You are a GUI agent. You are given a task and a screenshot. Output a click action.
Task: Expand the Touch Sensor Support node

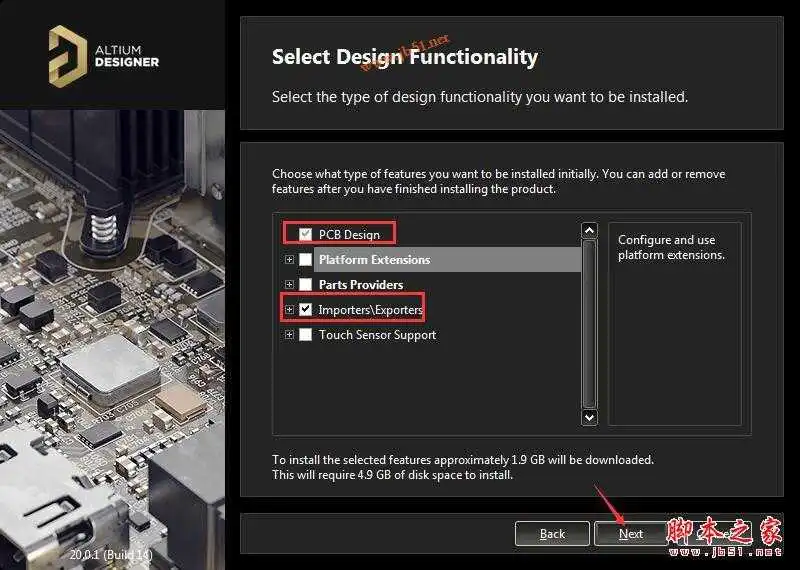(290, 335)
